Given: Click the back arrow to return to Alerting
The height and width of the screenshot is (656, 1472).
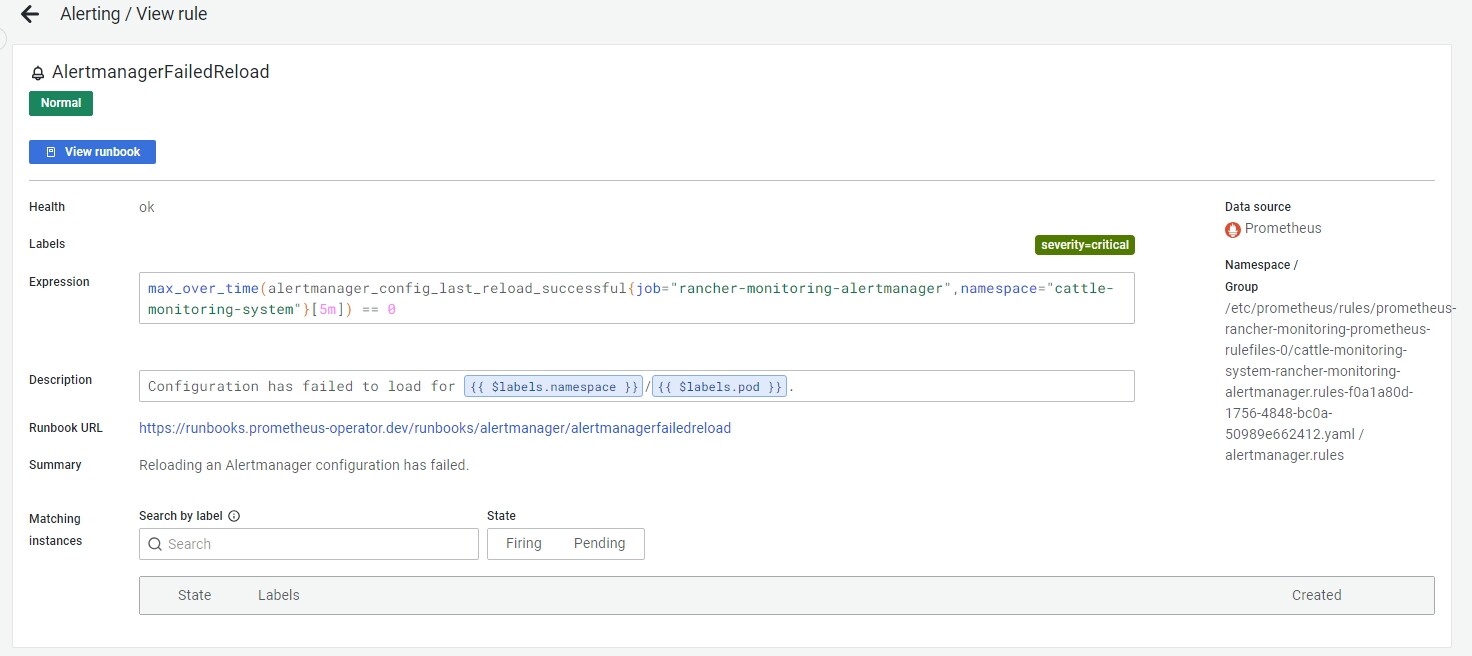Looking at the screenshot, I should pyautogui.click(x=29, y=14).
